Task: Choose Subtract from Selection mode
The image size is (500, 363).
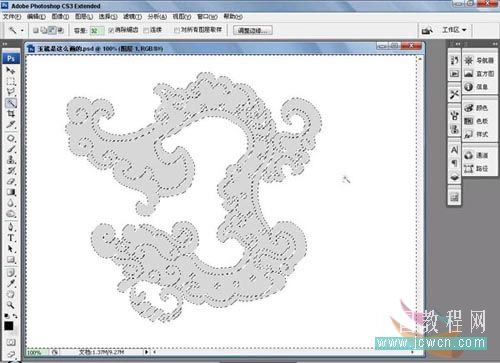Action: (x=52, y=30)
